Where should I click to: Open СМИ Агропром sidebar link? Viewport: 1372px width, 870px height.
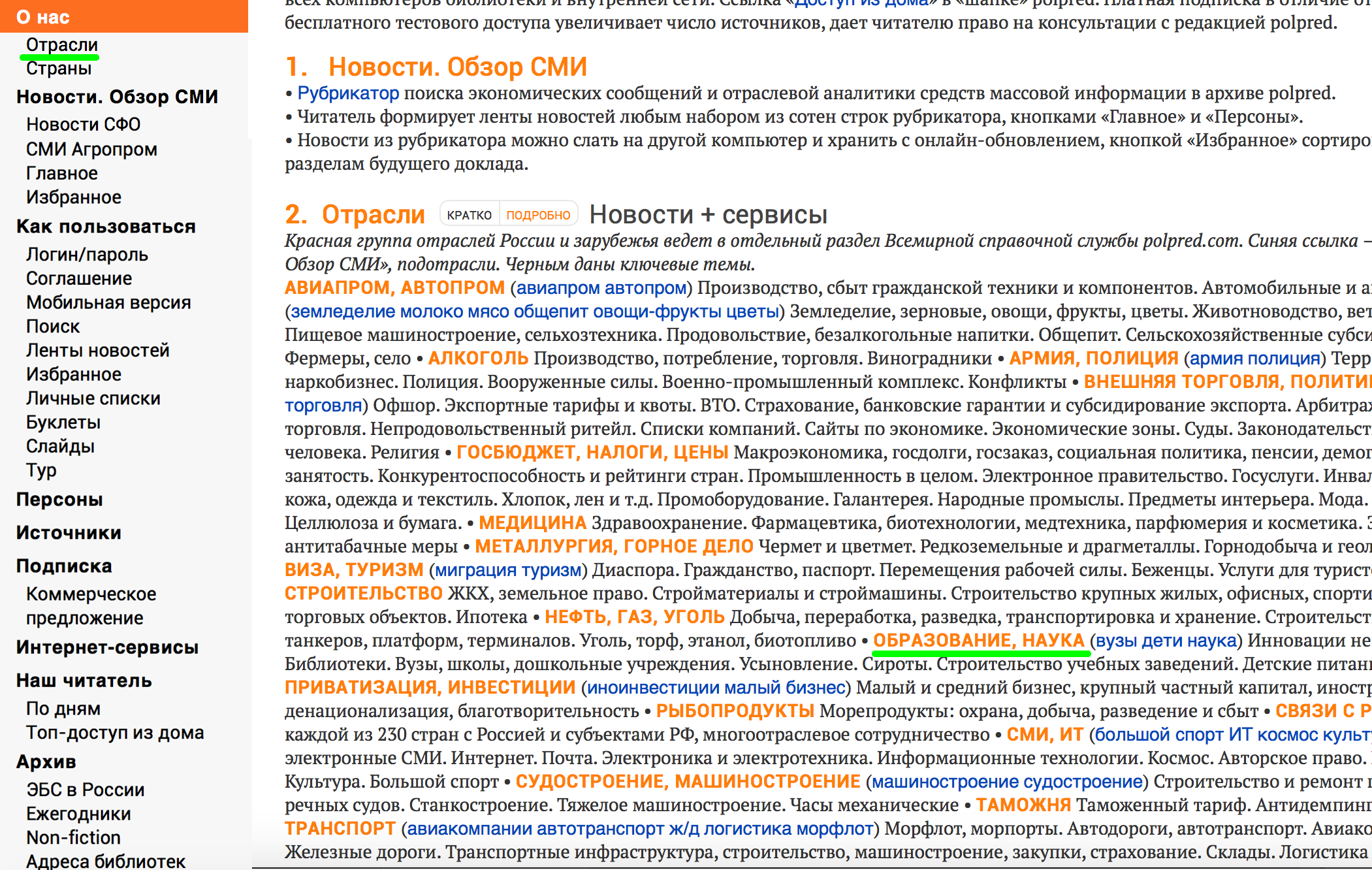[91, 150]
